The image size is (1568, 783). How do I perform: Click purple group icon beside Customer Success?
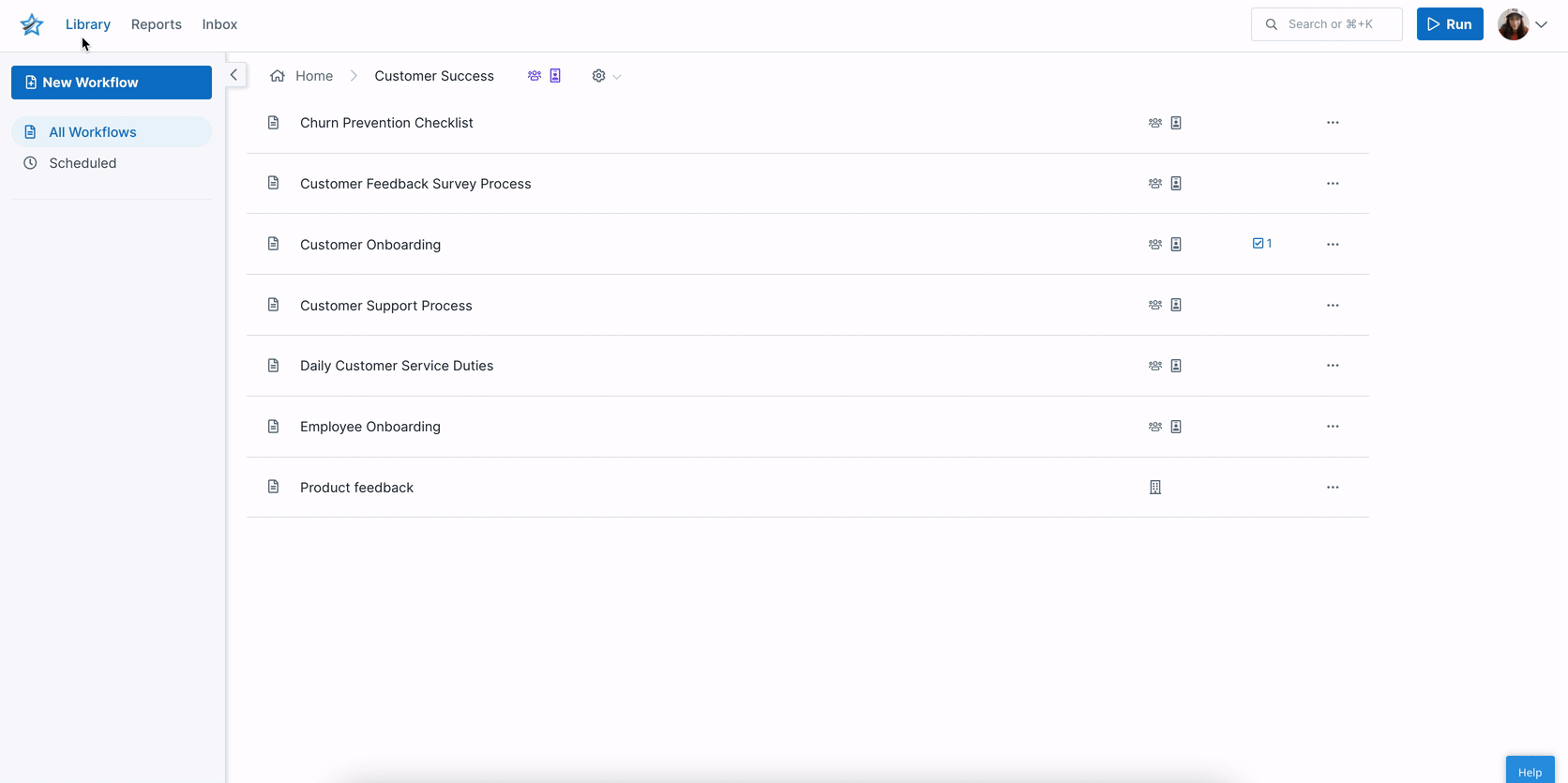pos(535,76)
